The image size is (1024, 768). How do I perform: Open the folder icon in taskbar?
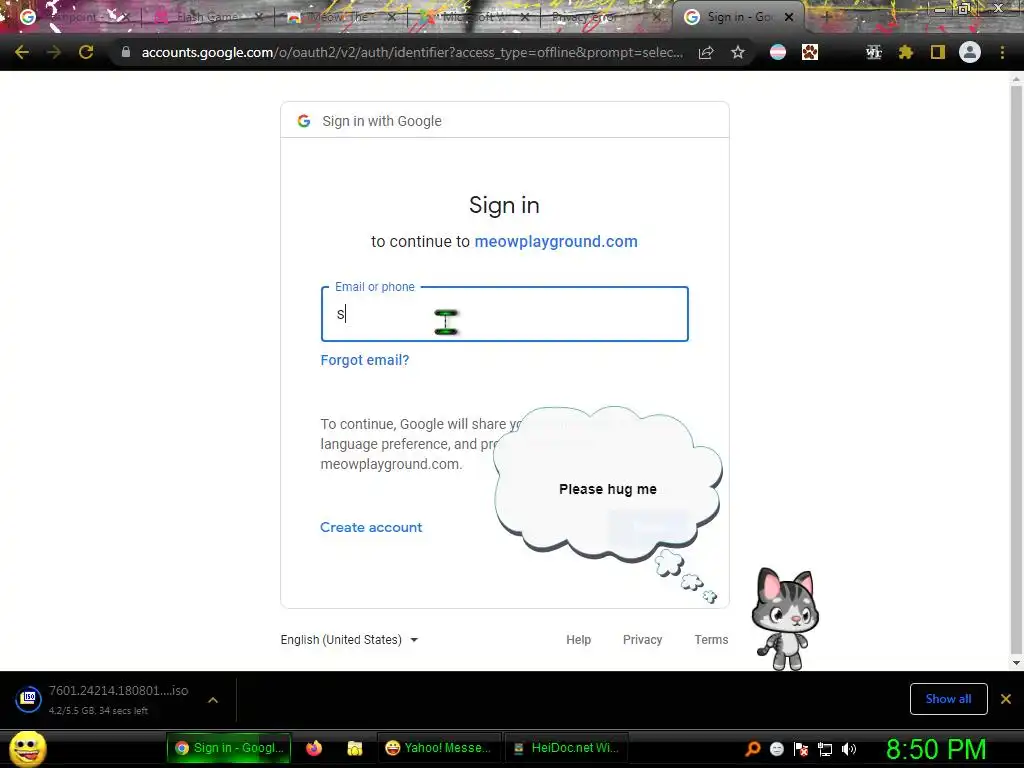355,748
